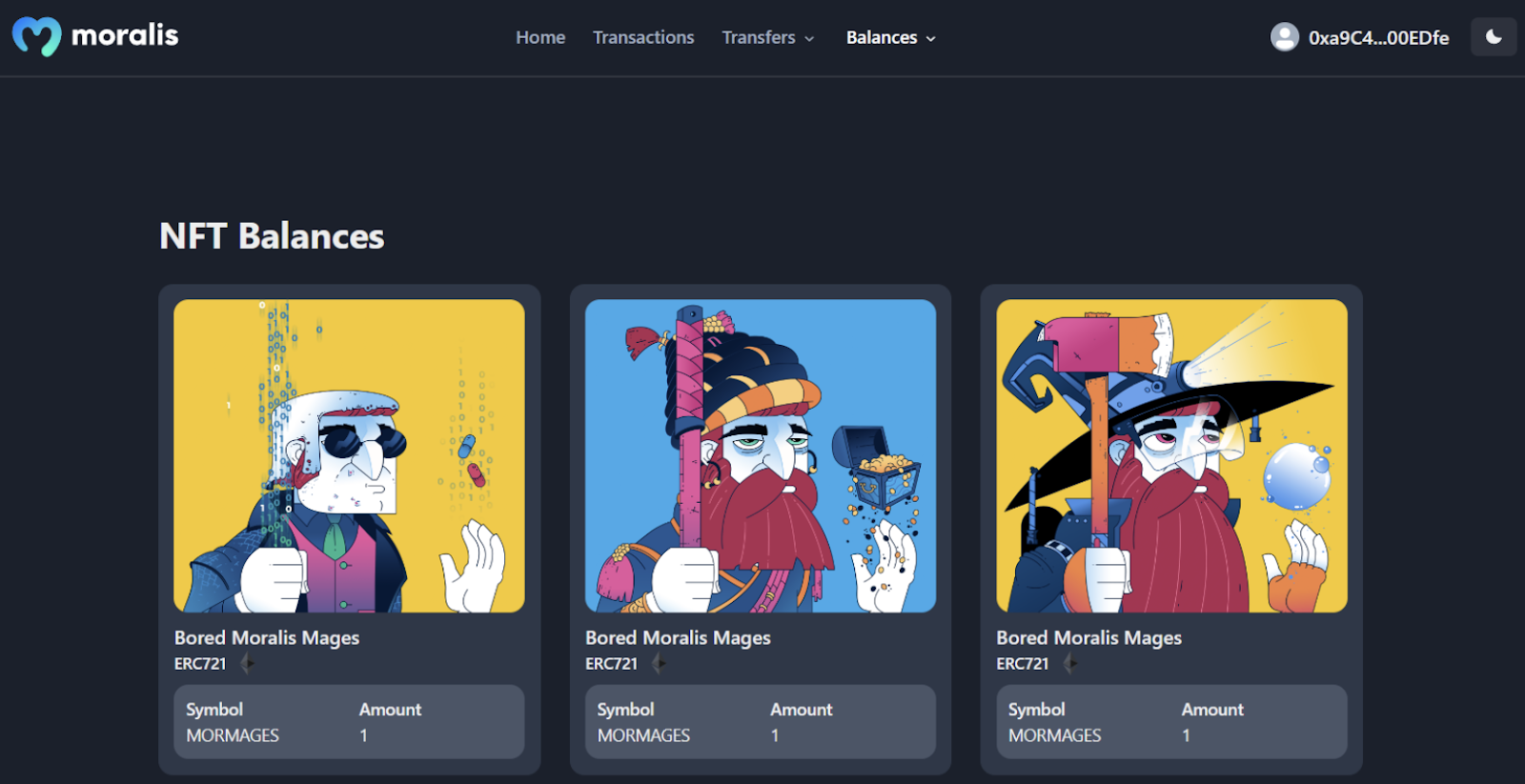Click Ethereum icon on treasure chest mage card
The image size is (1525, 784).
click(x=659, y=663)
